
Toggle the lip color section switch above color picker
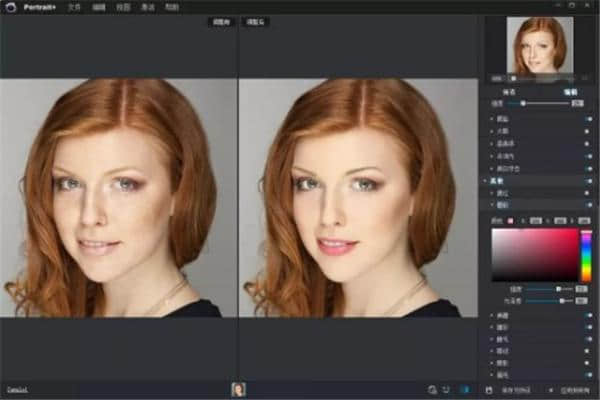588,203
